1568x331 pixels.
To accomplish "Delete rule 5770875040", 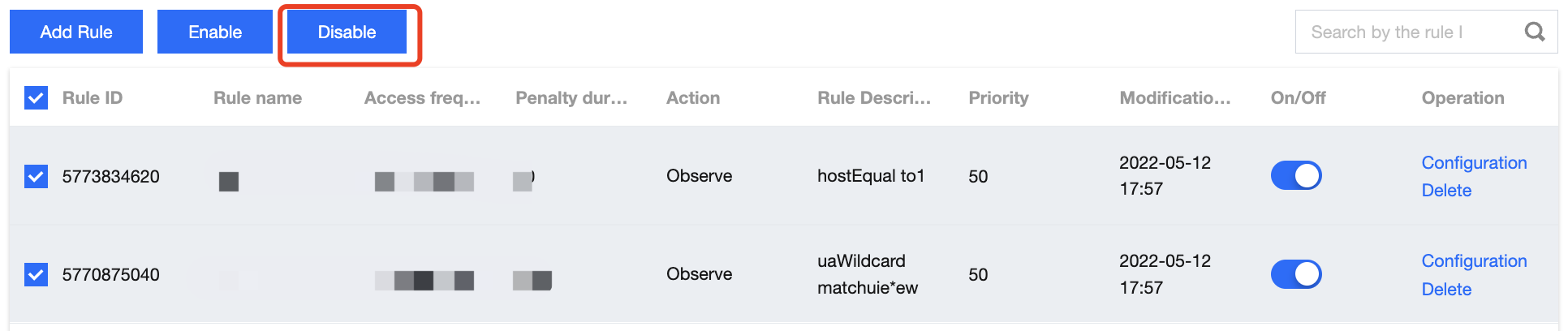I will tap(1446, 289).
